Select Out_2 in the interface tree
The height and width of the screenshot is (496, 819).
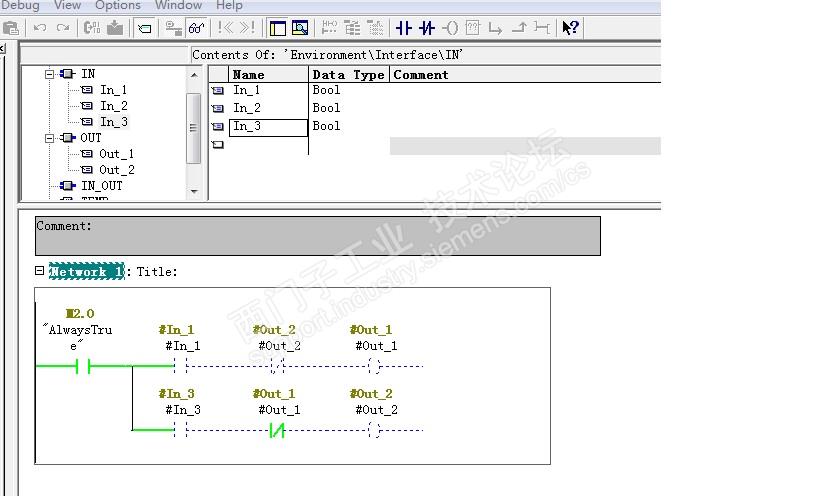point(117,170)
